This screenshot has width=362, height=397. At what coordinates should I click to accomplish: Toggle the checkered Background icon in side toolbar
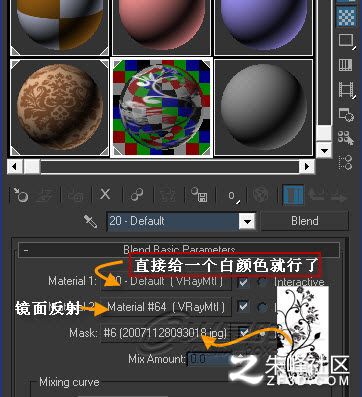(x=346, y=16)
